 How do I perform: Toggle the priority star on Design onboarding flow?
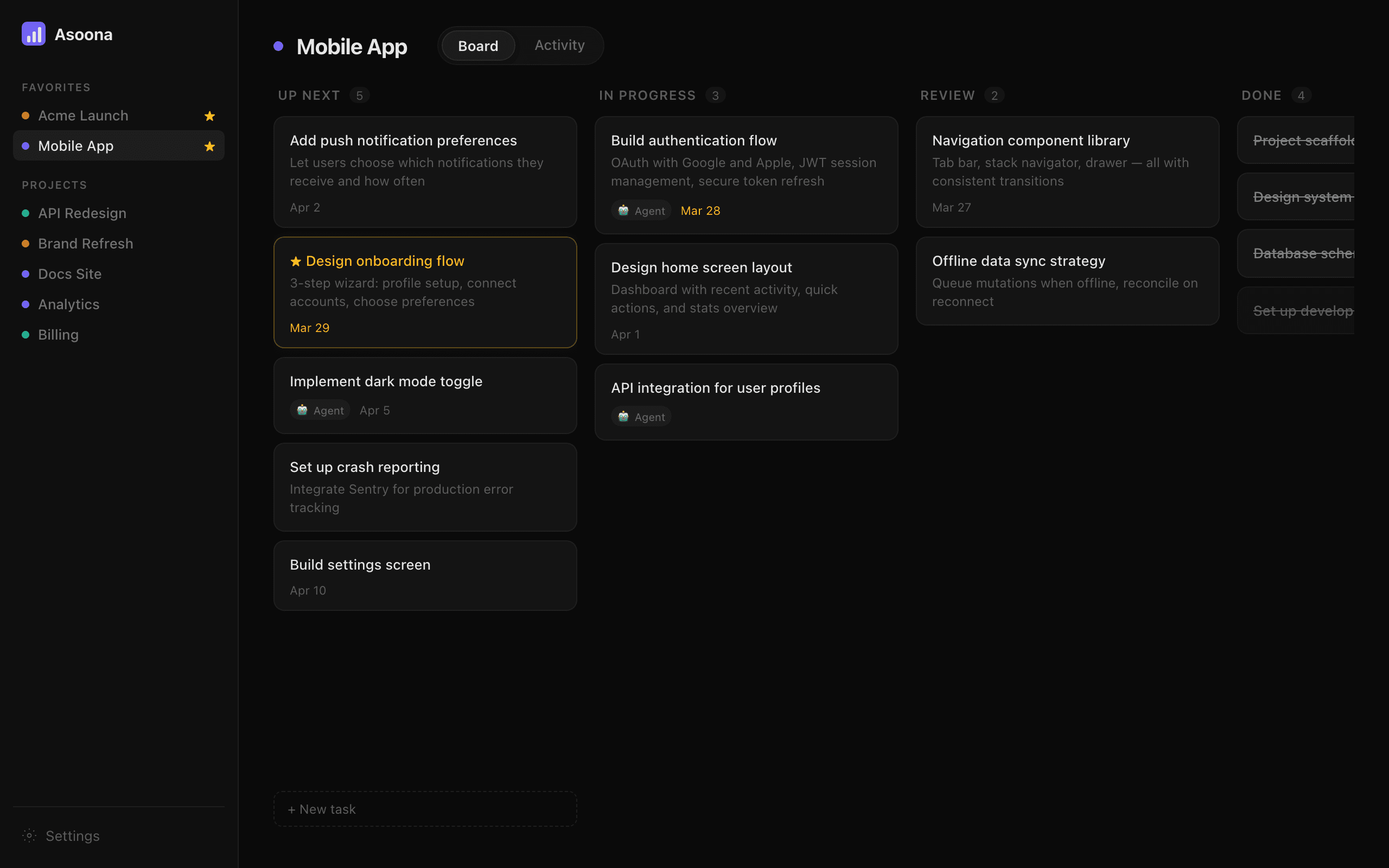coord(296,261)
